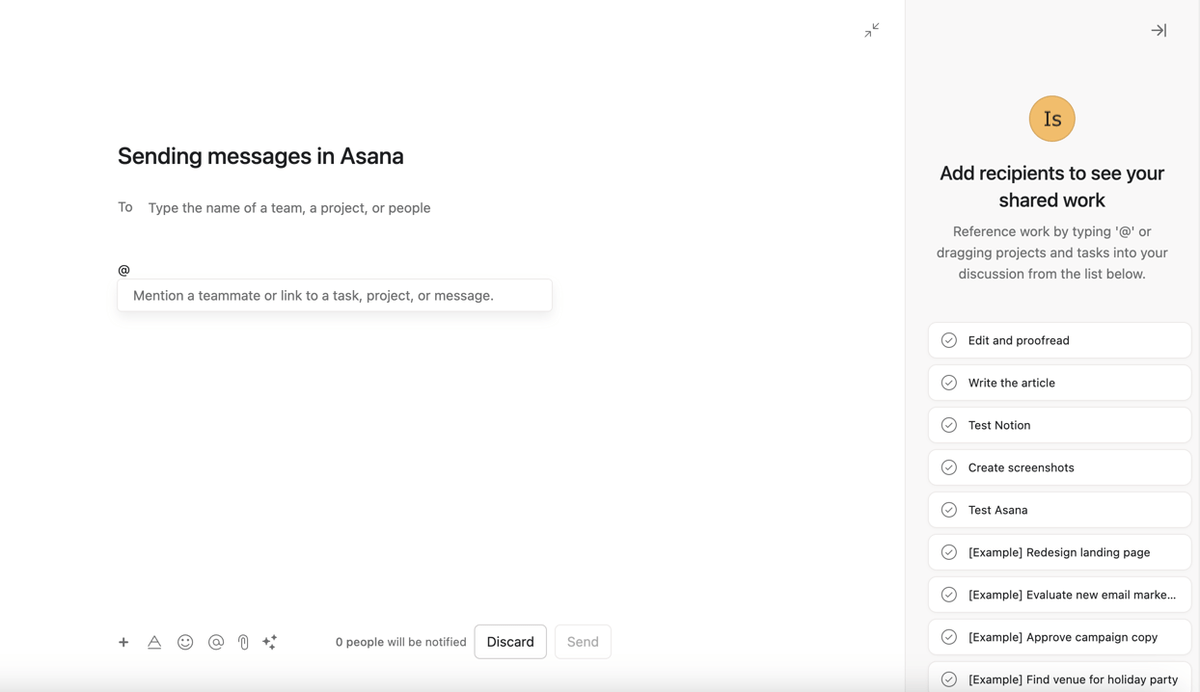1200x692 pixels.
Task: Insert an emoji using the smiley icon
Action: (x=185, y=642)
